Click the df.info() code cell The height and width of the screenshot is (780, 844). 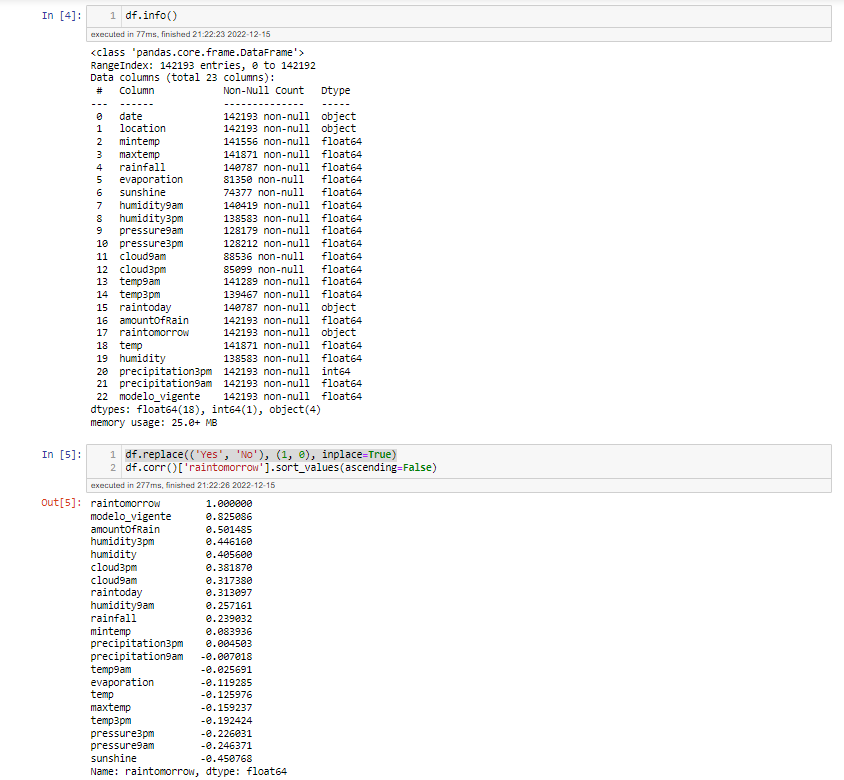[459, 16]
